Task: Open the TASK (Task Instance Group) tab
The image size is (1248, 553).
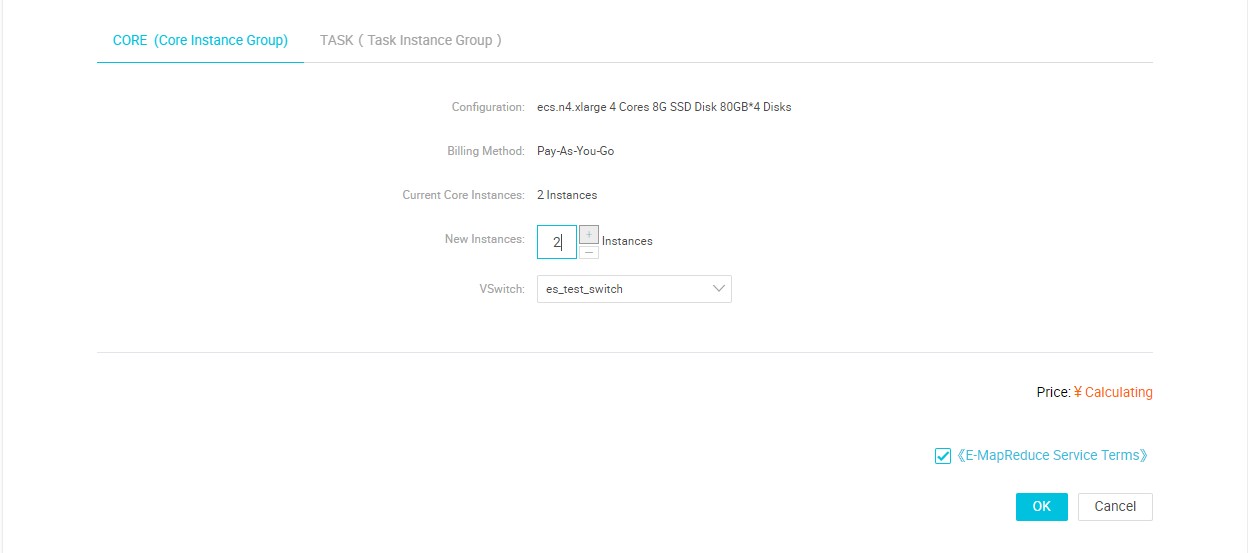Action: [x=410, y=41]
